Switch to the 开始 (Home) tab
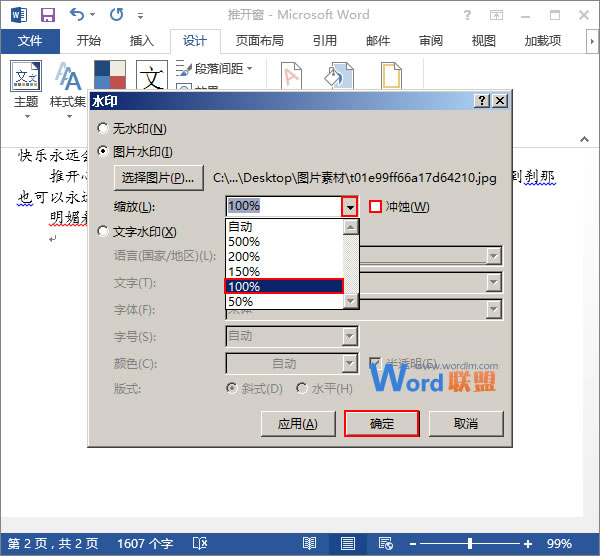 [x=88, y=41]
